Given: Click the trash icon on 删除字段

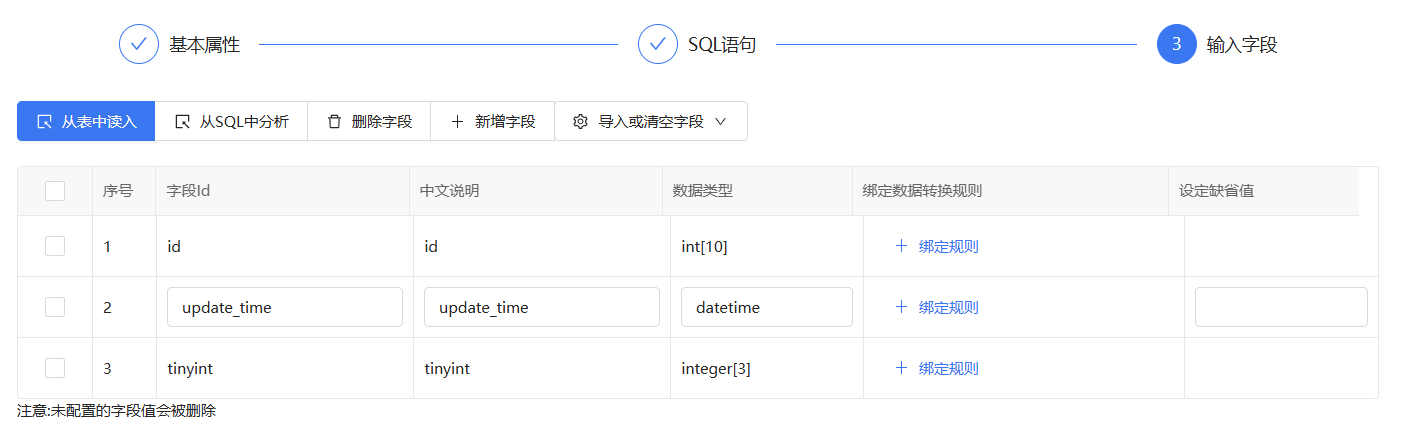Looking at the screenshot, I should [x=334, y=121].
